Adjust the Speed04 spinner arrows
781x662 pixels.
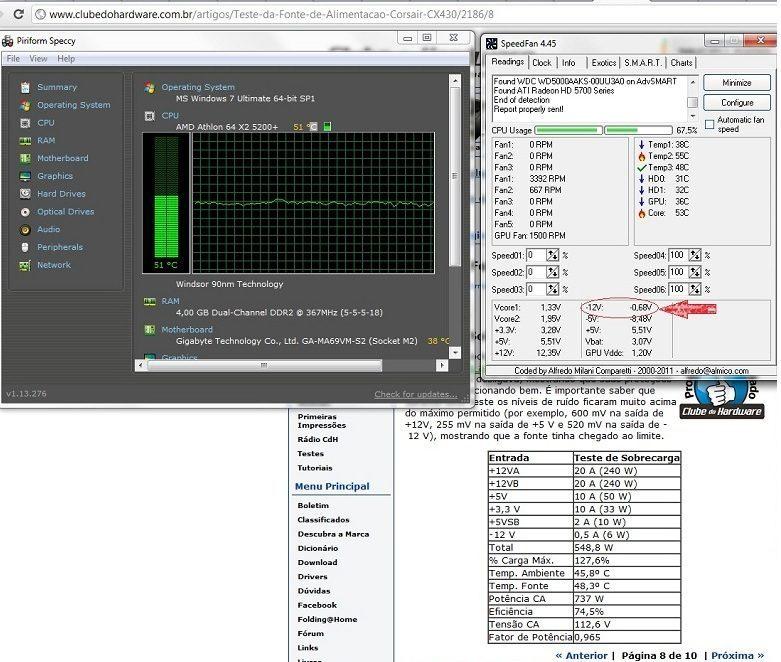point(696,255)
